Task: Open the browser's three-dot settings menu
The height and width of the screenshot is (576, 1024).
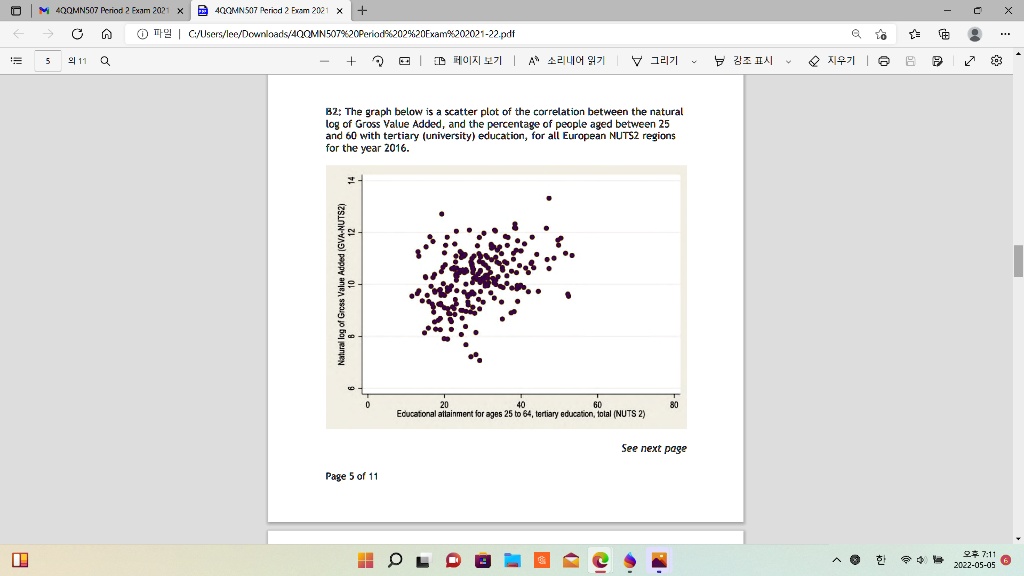Action: 1005,33
